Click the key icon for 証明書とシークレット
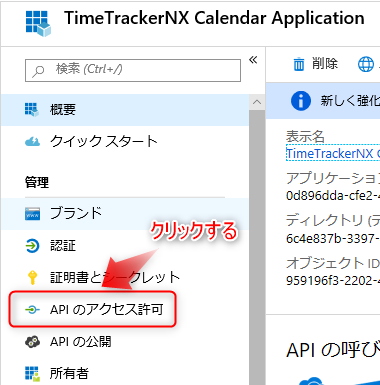 pyautogui.click(x=32, y=277)
